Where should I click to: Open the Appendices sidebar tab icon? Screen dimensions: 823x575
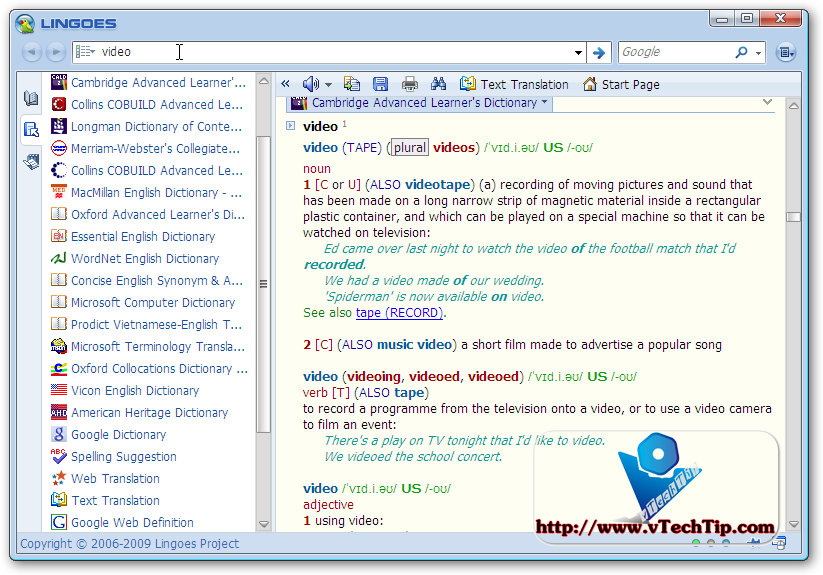[x=31, y=161]
